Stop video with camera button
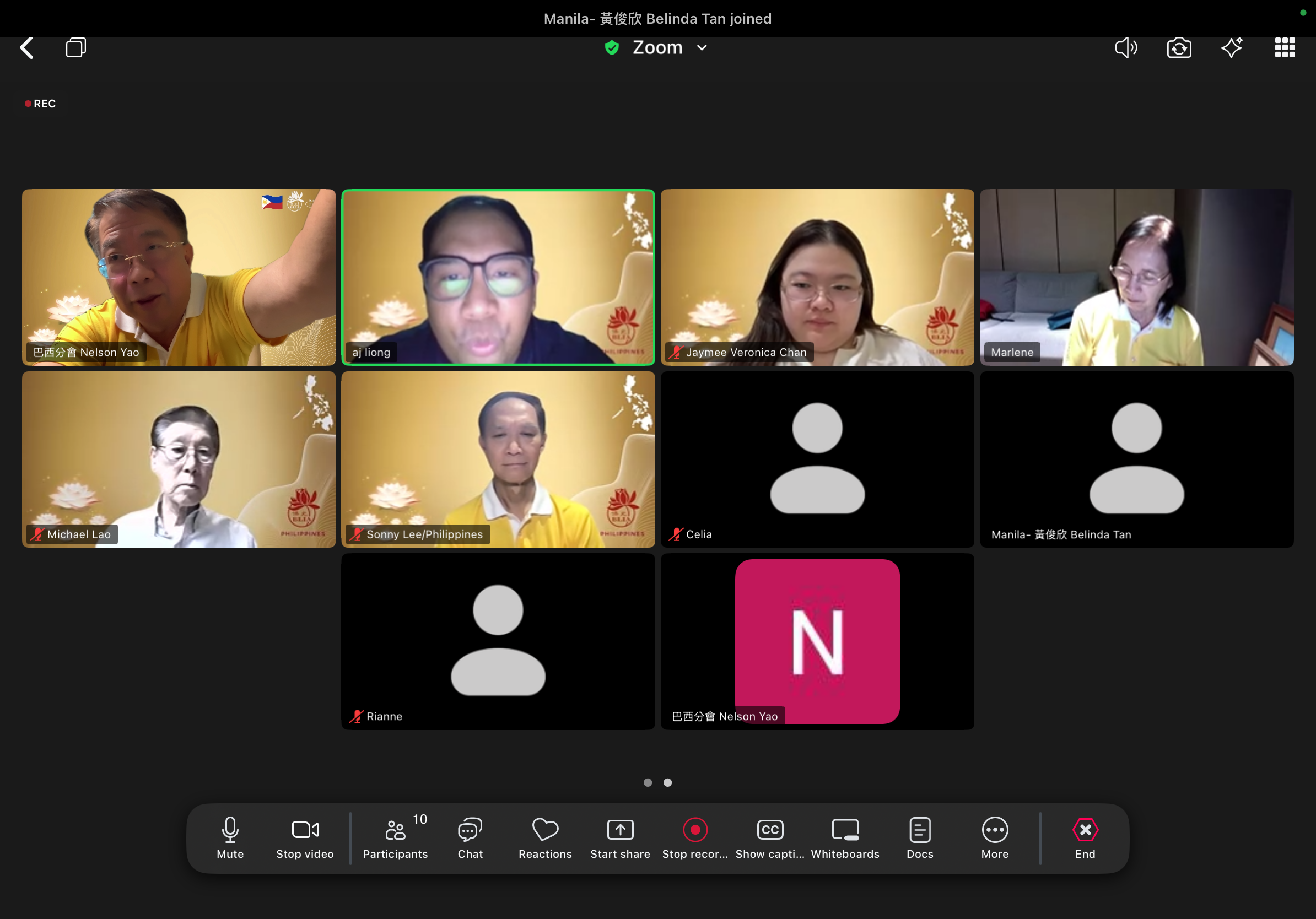Image resolution: width=1316 pixels, height=919 pixels. pos(305,837)
